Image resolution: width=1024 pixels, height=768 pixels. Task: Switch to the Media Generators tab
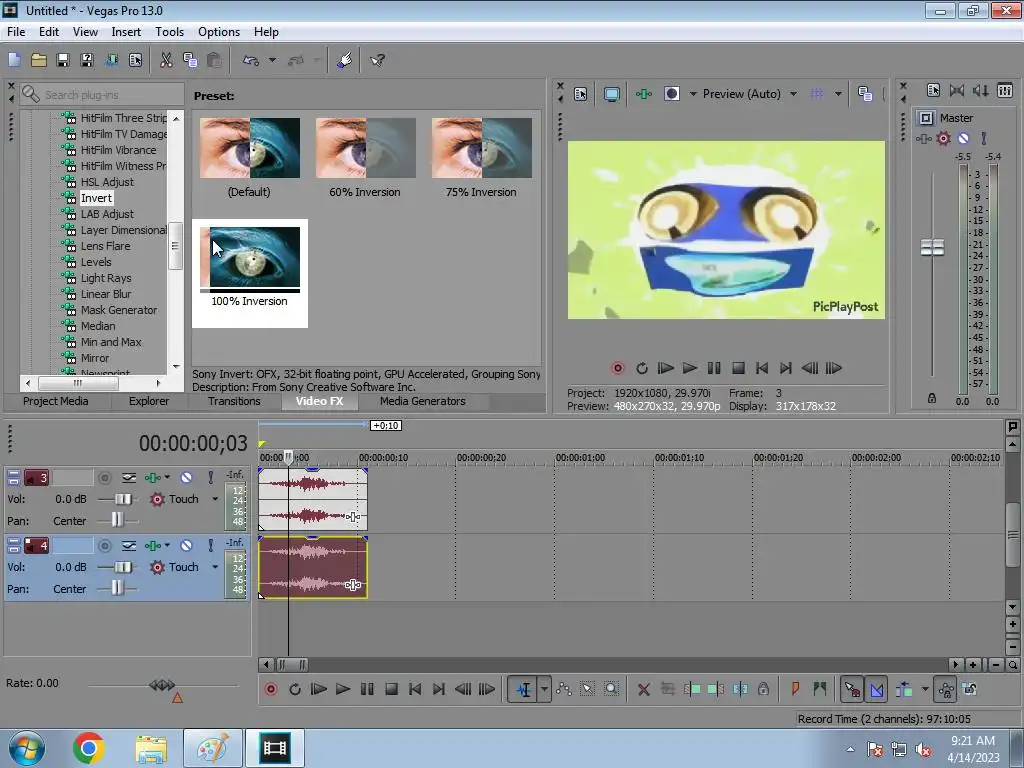[423, 401]
